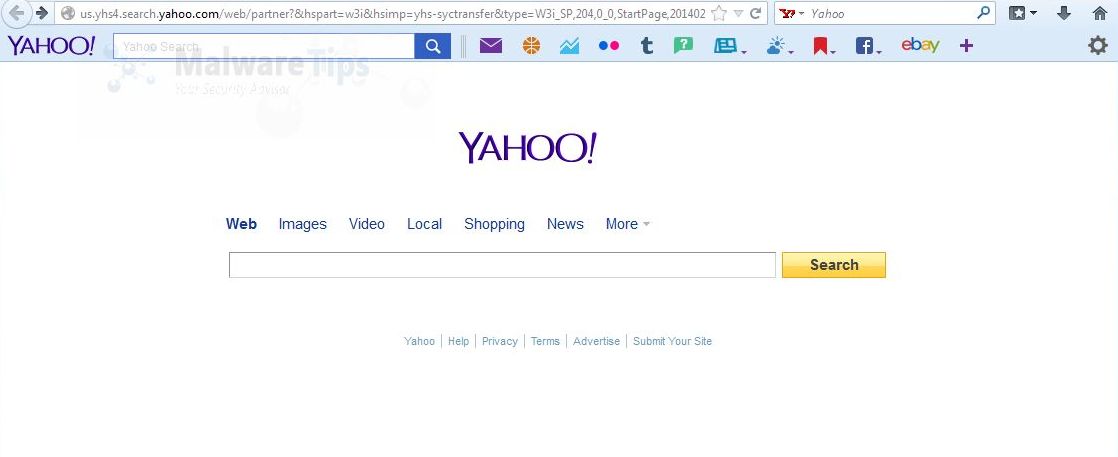Go to the browser home page icon

pos(1099,13)
